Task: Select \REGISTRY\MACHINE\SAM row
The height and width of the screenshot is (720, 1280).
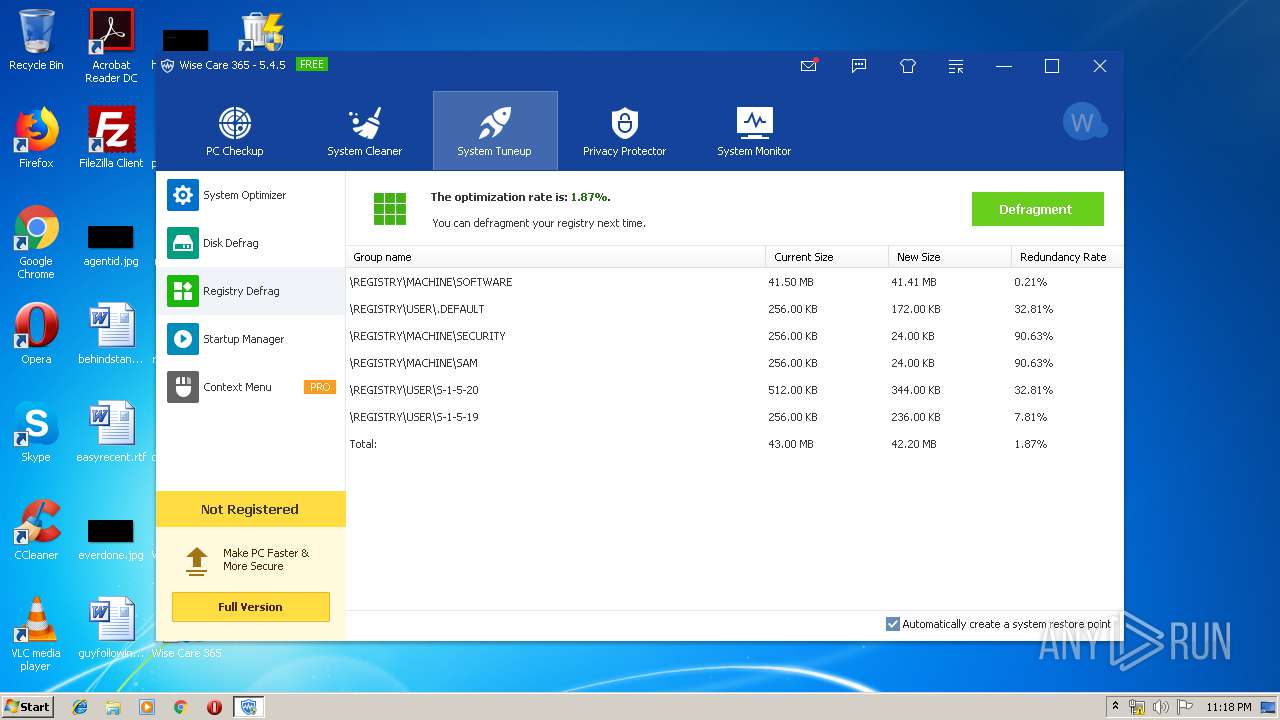Action: 734,363
